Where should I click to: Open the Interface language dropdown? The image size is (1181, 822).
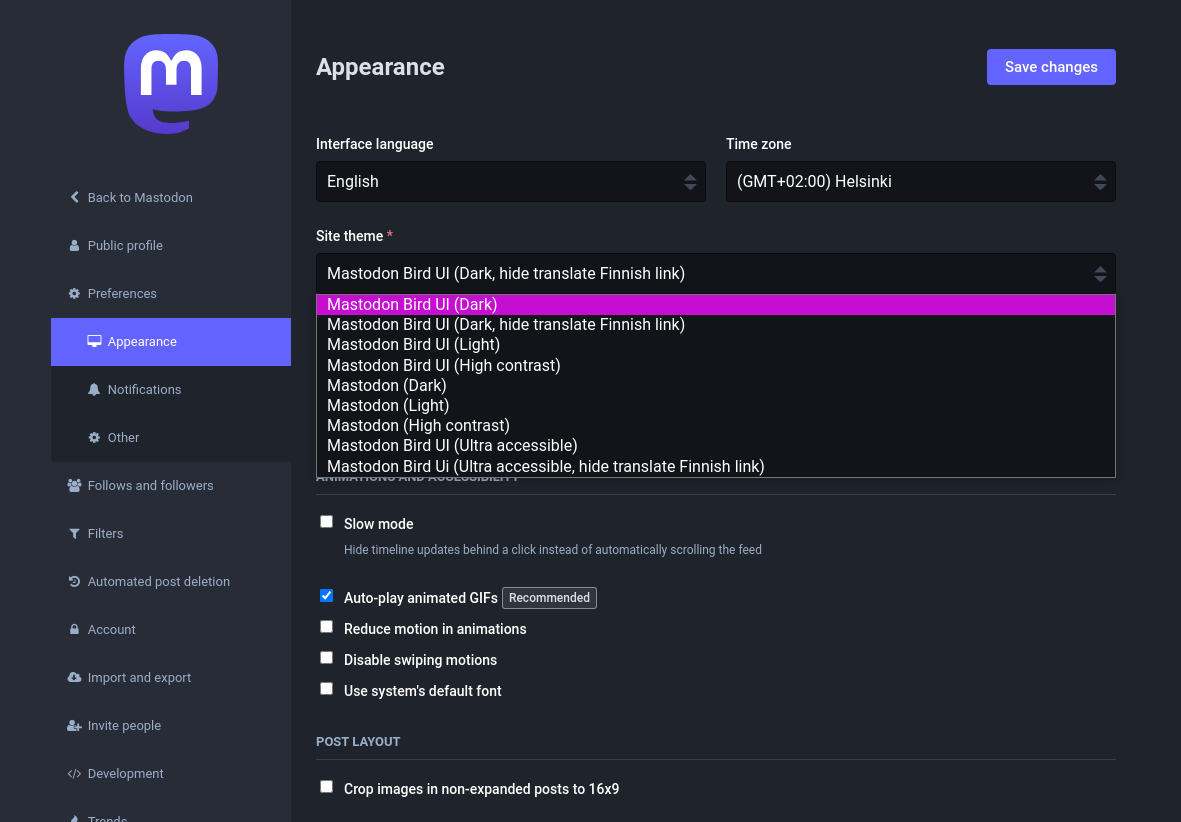510,182
